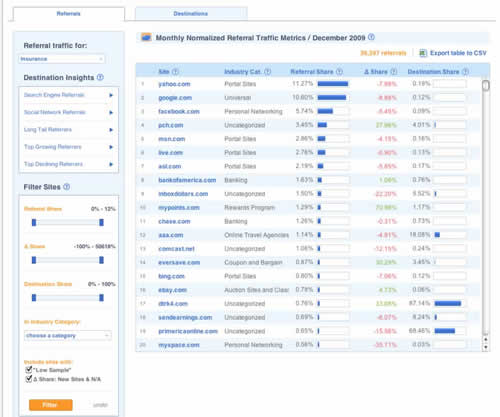Open bankofamerica.com site link
500x417 pixels.
pyautogui.click(x=187, y=180)
